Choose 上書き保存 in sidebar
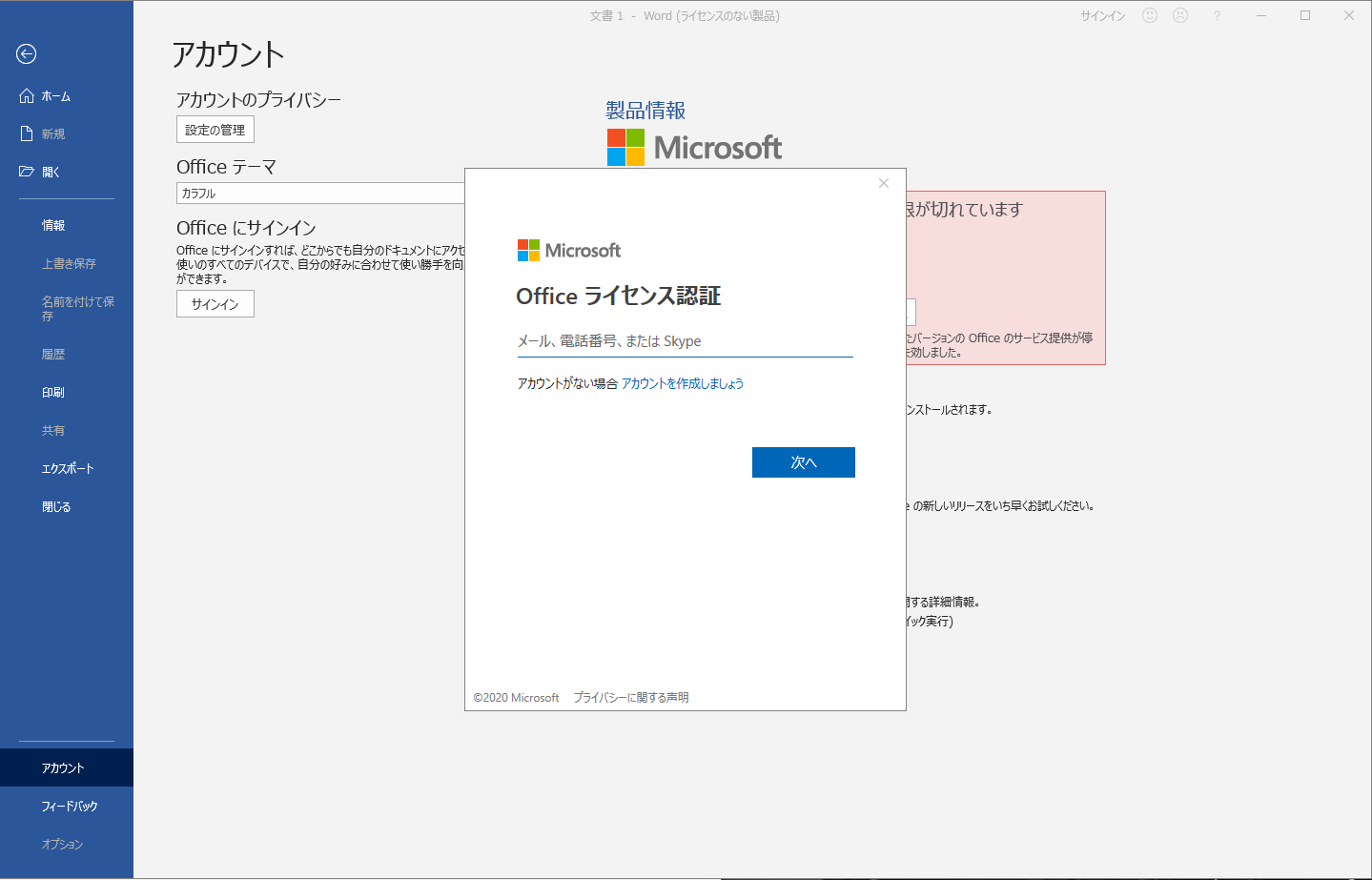Screen dimensions: 1372x880 click(67, 264)
